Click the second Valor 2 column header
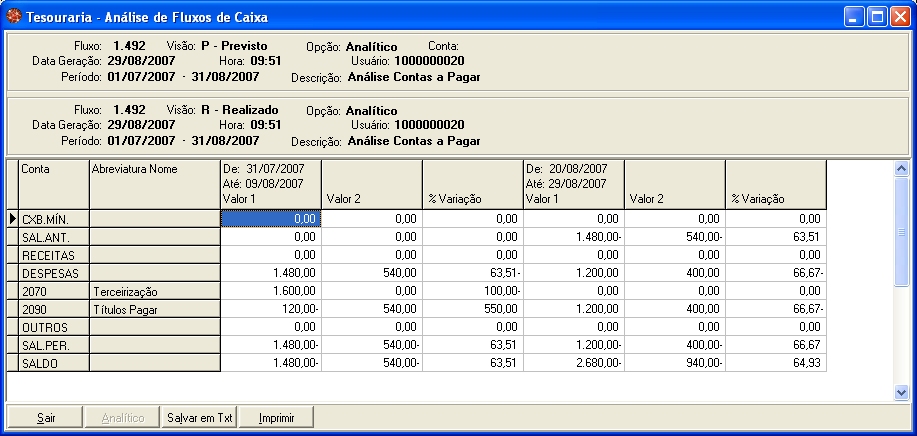The width and height of the screenshot is (917, 436). coord(675,185)
